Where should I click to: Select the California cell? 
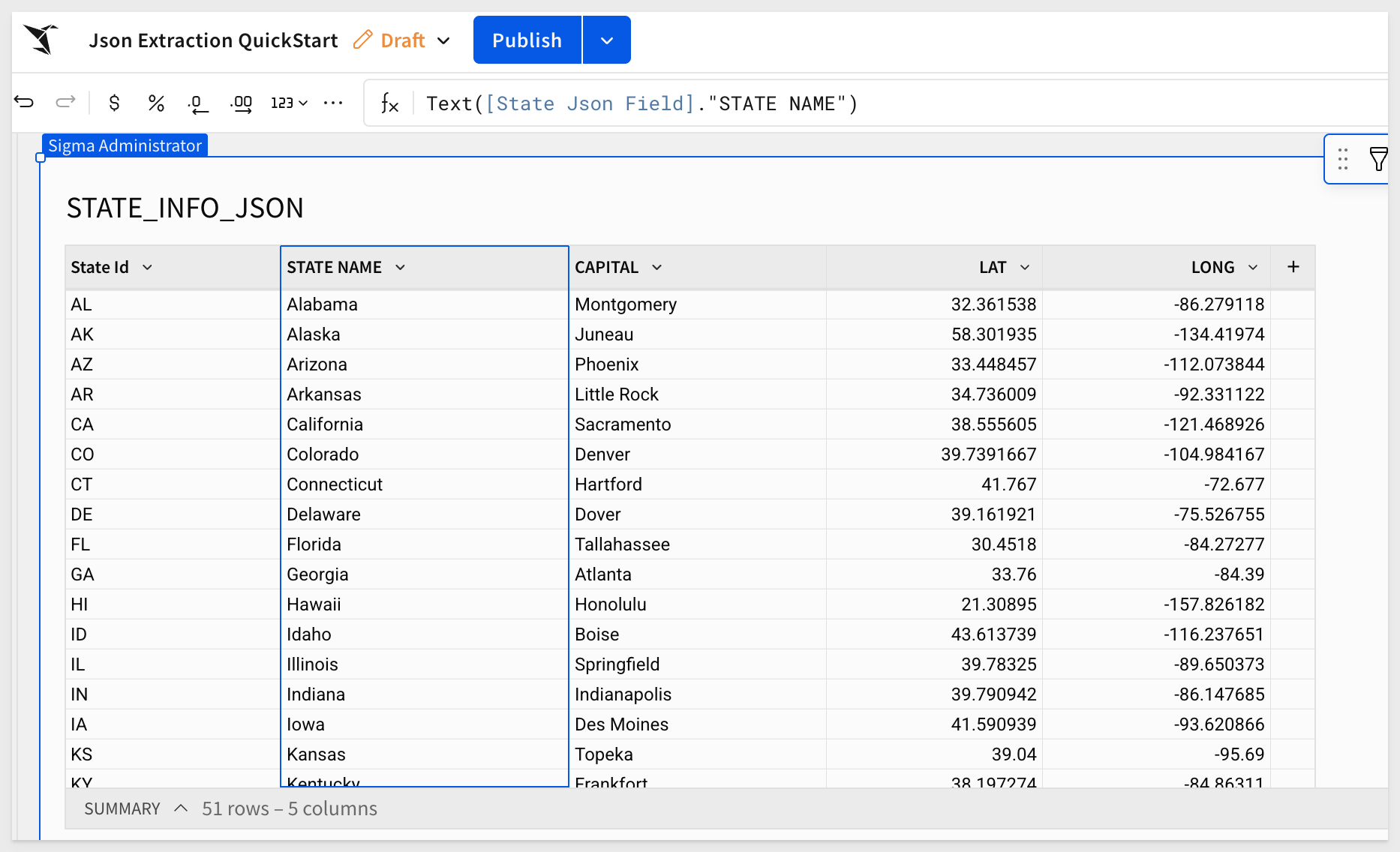click(x=425, y=424)
